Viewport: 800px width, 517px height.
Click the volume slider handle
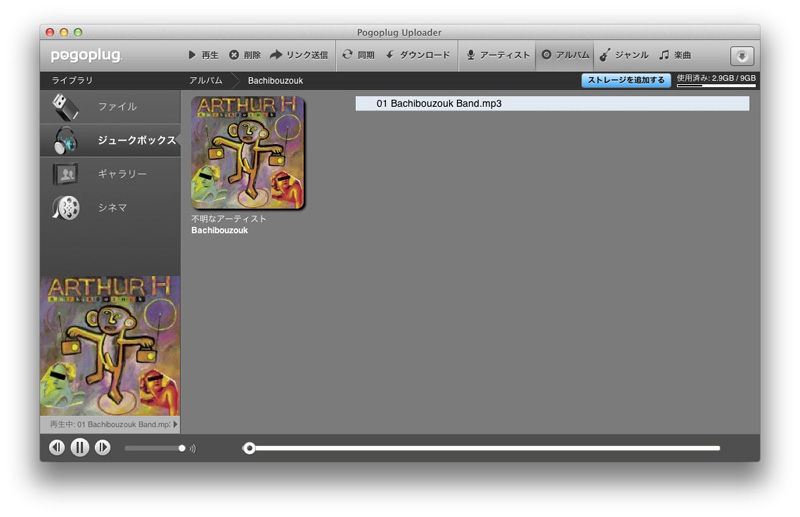[x=182, y=448]
